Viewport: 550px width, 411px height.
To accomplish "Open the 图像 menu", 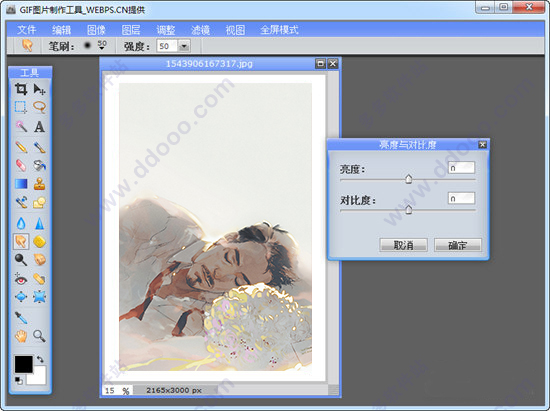I will click(x=96, y=30).
